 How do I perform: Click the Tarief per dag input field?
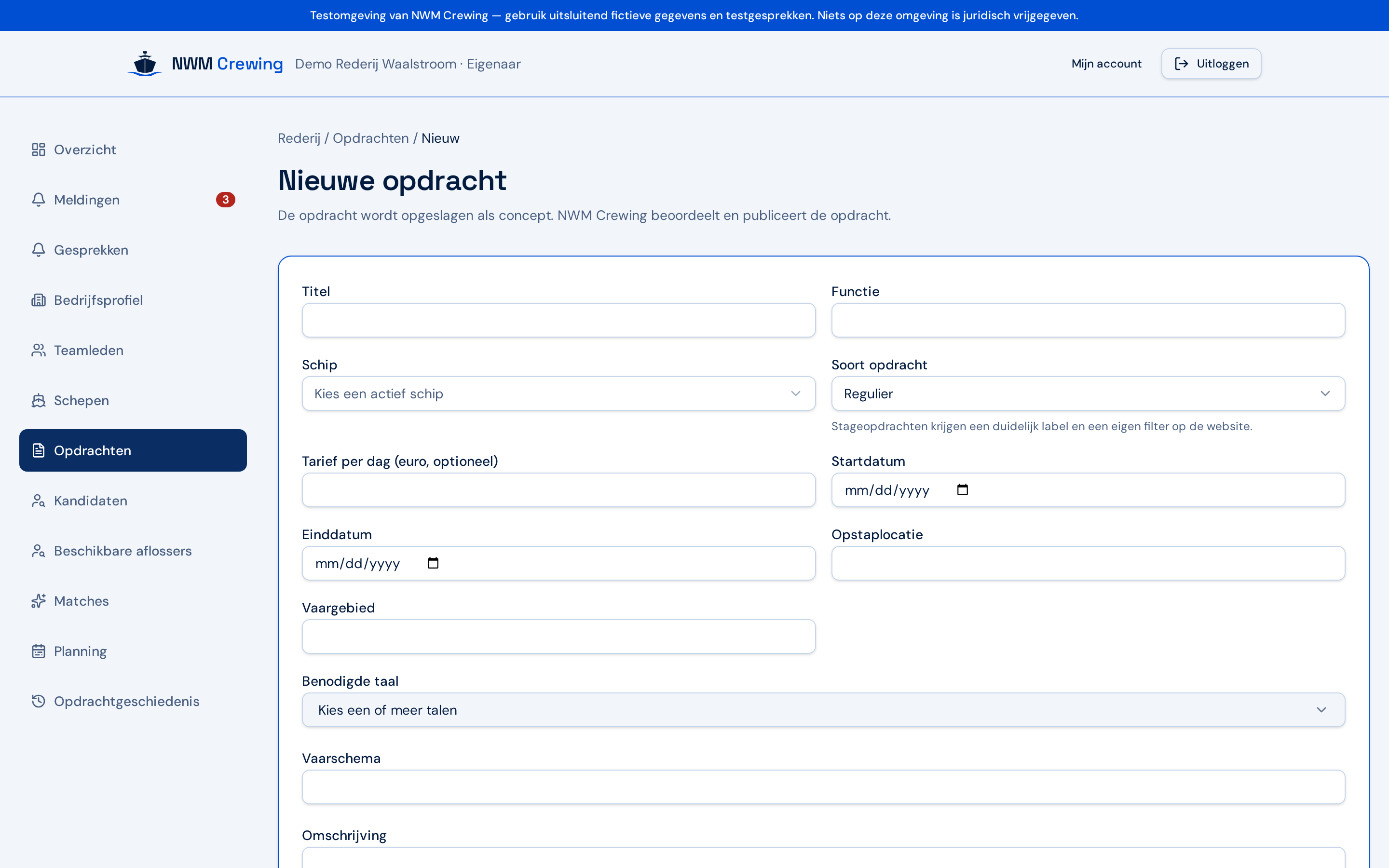point(558,489)
